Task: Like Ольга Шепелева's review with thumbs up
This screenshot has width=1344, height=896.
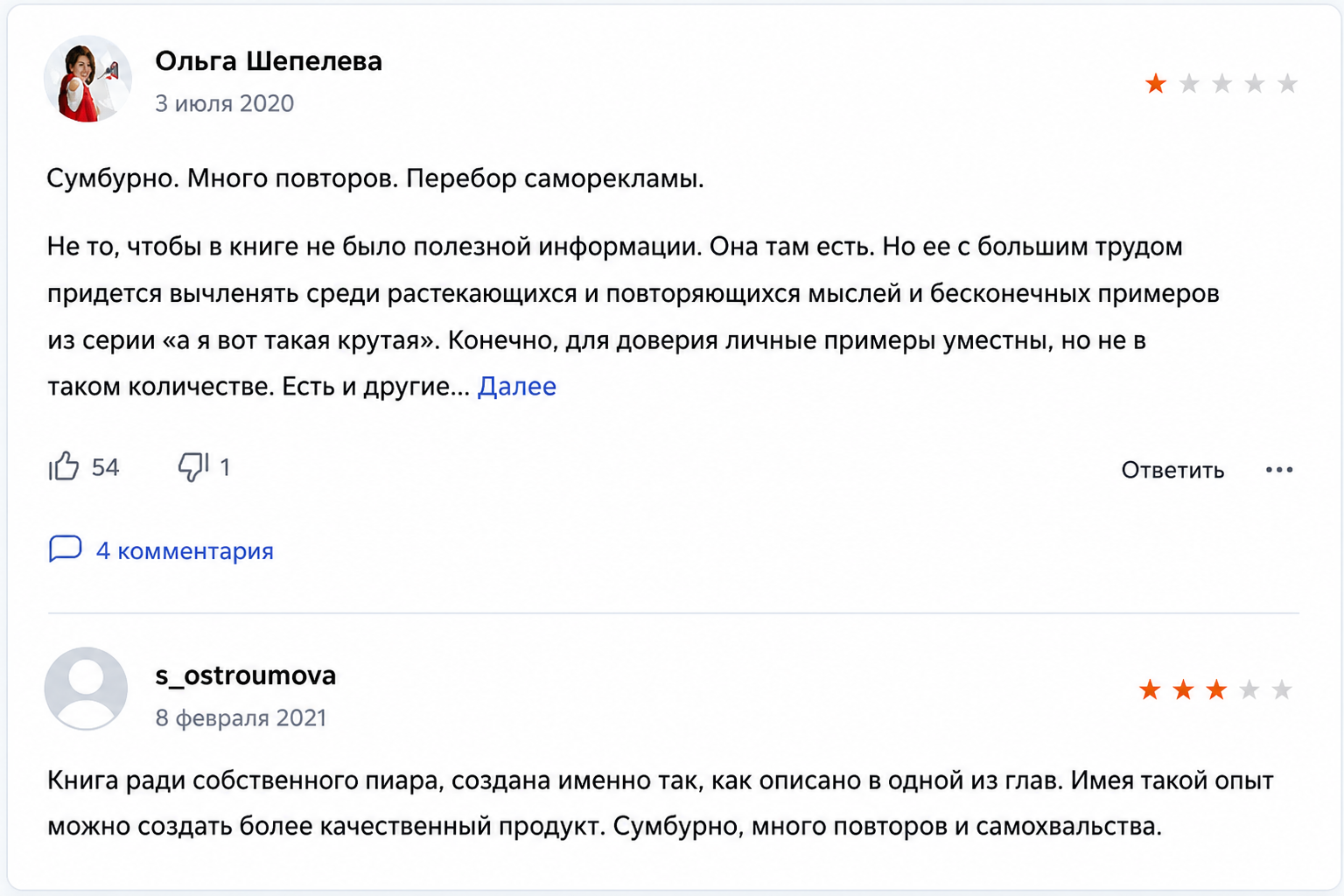Action: point(64,467)
